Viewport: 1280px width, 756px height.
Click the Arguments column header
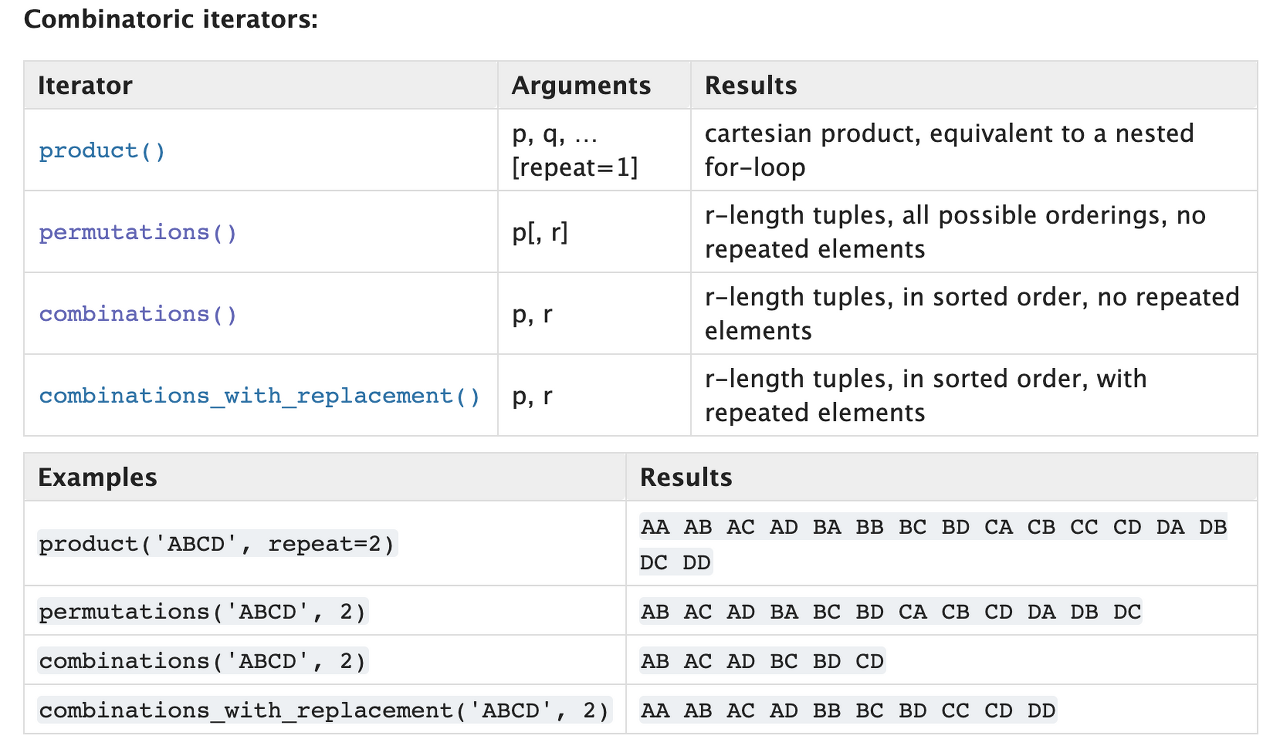[x=581, y=86]
